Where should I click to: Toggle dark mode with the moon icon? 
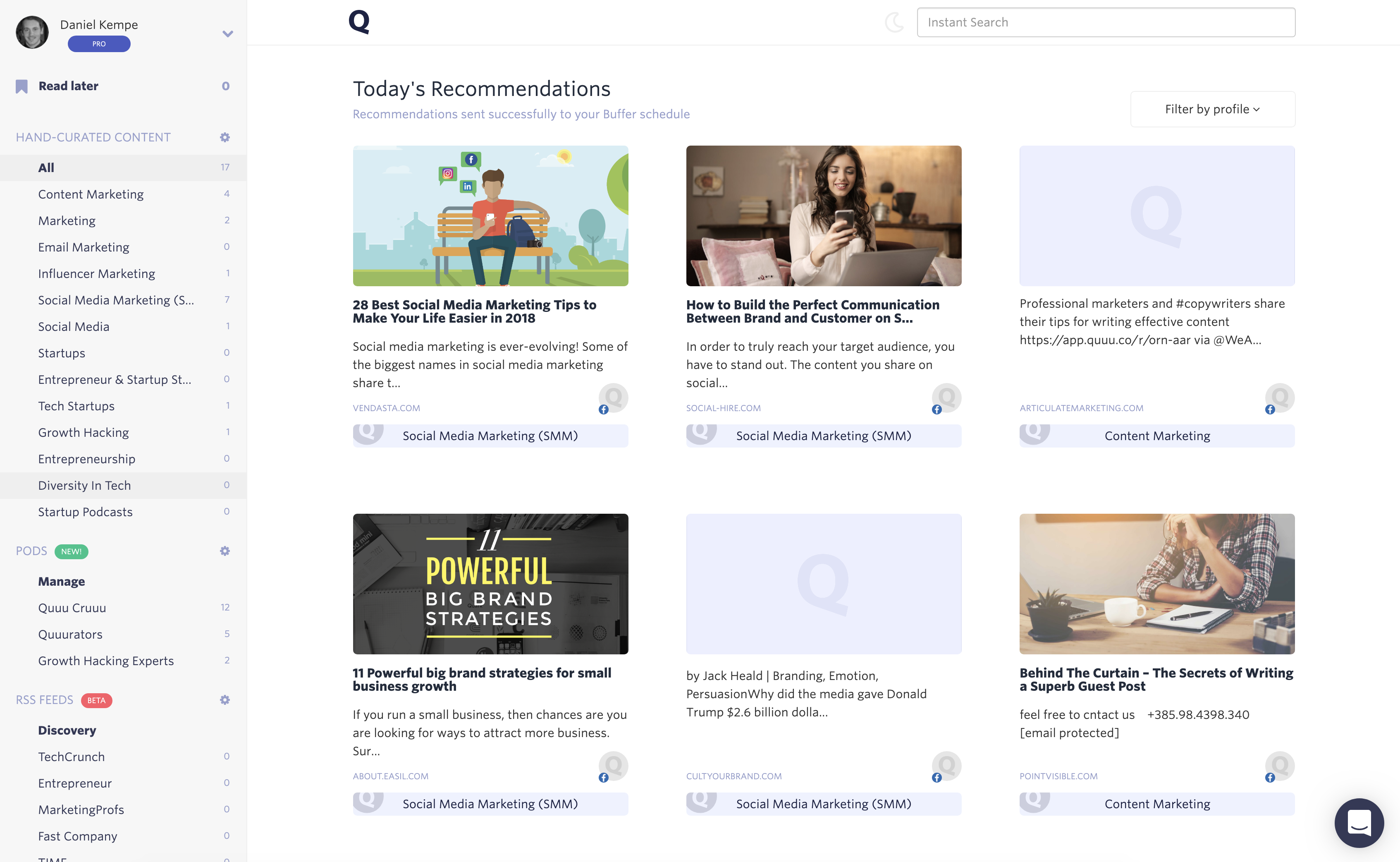(x=894, y=23)
